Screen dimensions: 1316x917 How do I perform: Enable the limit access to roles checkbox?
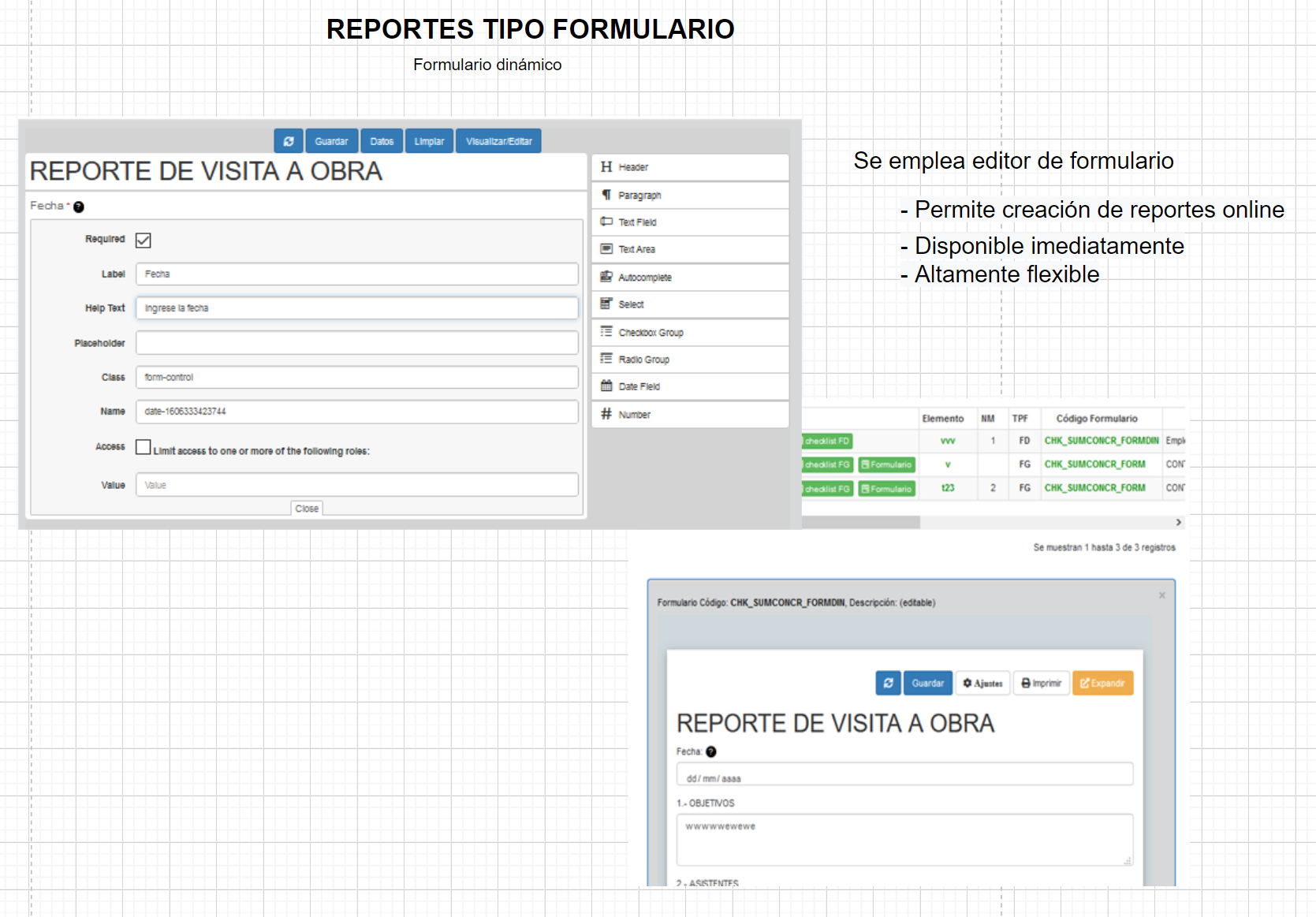143,447
